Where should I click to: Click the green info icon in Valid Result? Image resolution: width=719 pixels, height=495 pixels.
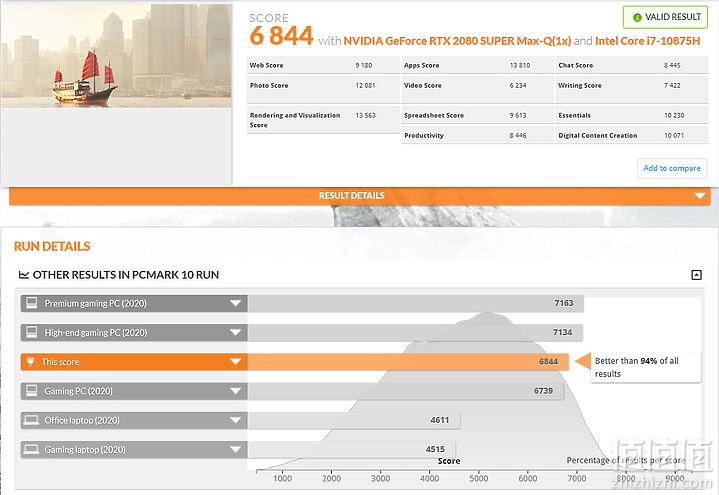click(x=637, y=17)
